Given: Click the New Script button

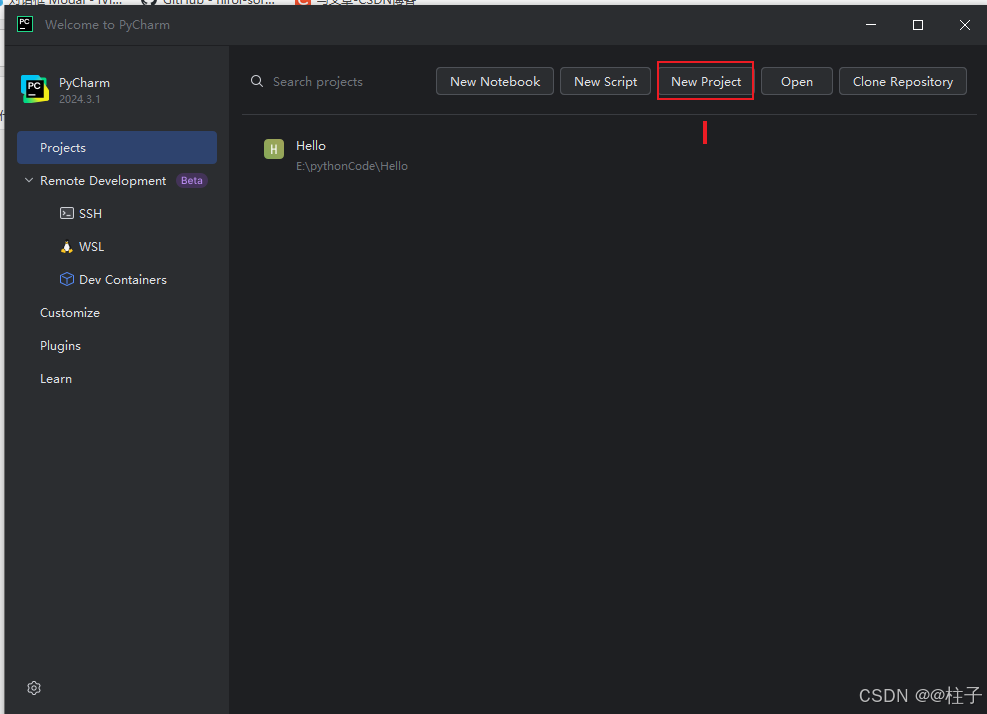Looking at the screenshot, I should 606,81.
